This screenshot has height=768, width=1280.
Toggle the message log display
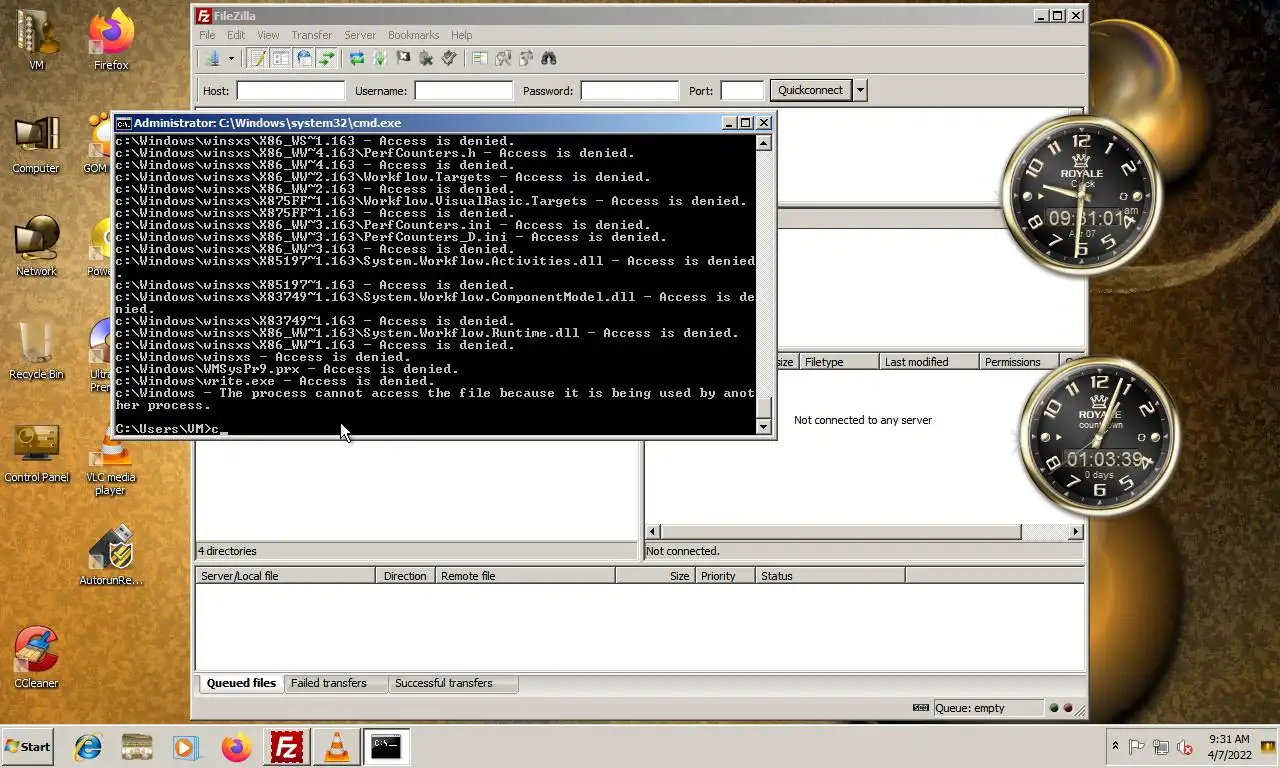click(258, 58)
